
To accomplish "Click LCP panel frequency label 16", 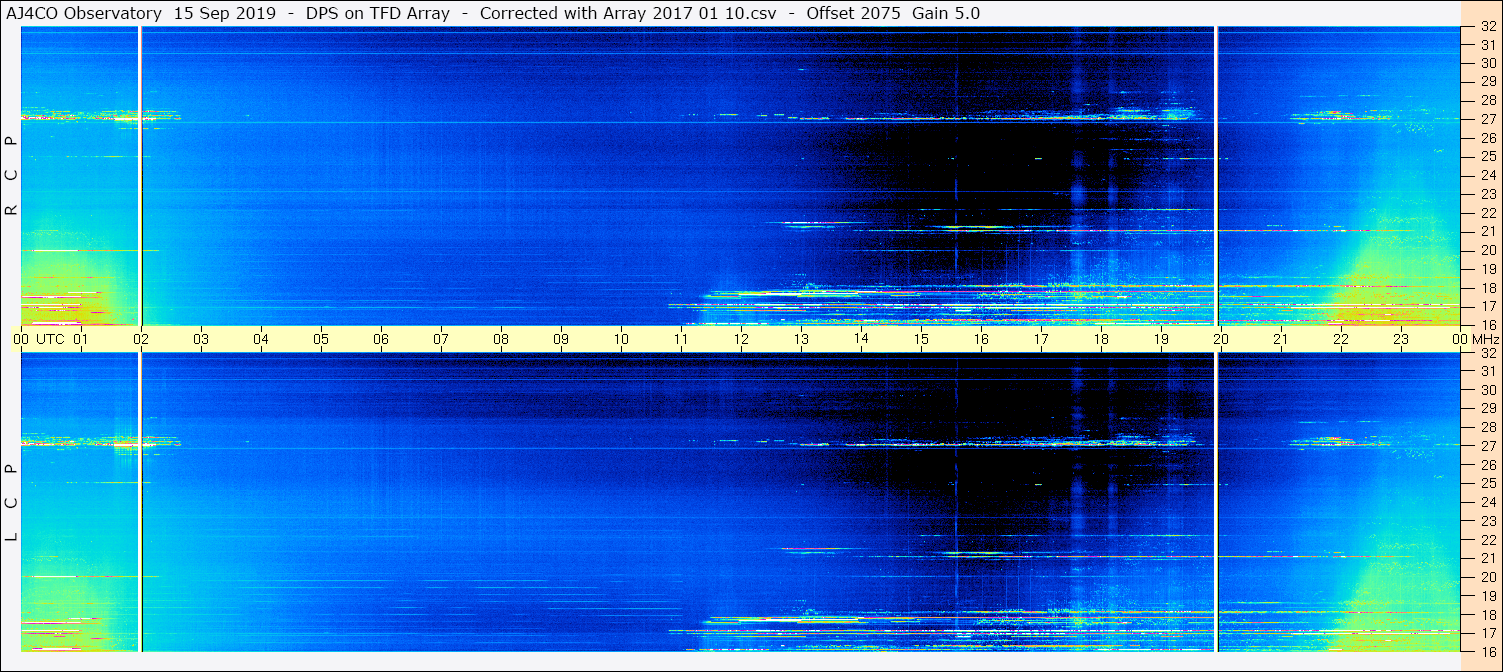I will 1487,651.
